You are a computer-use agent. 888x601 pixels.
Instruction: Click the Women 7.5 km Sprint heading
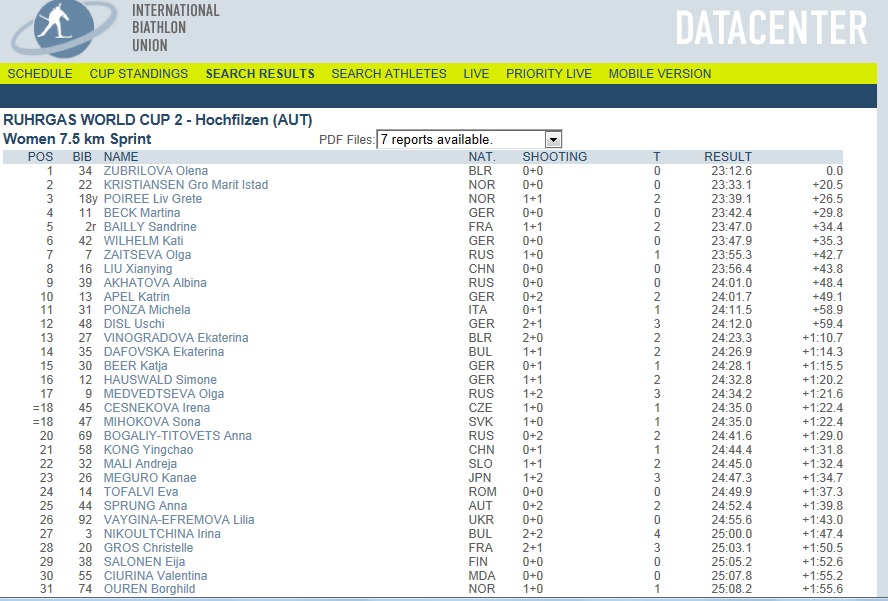77,139
